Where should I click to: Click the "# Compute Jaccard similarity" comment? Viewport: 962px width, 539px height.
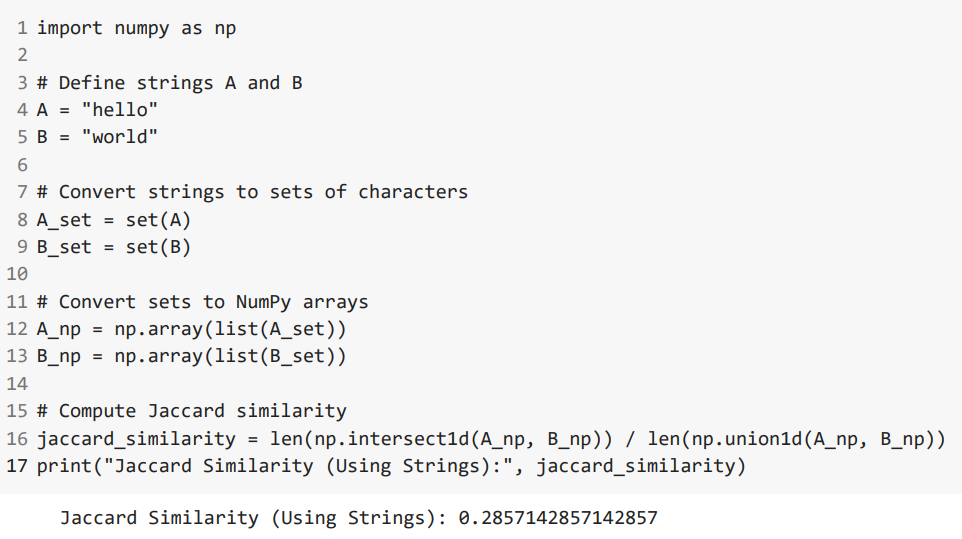point(191,411)
